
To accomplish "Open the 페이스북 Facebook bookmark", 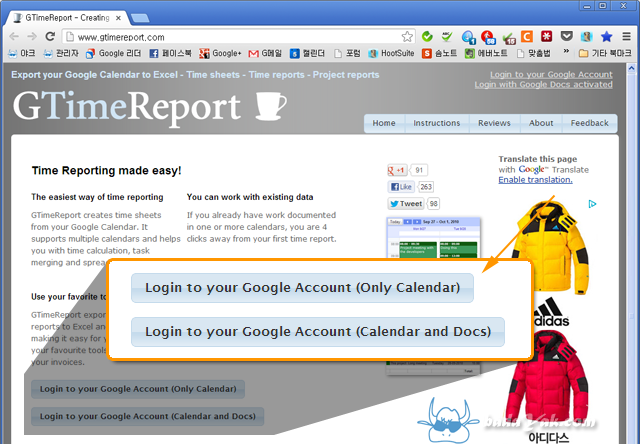I will pyautogui.click(x=170, y=53).
